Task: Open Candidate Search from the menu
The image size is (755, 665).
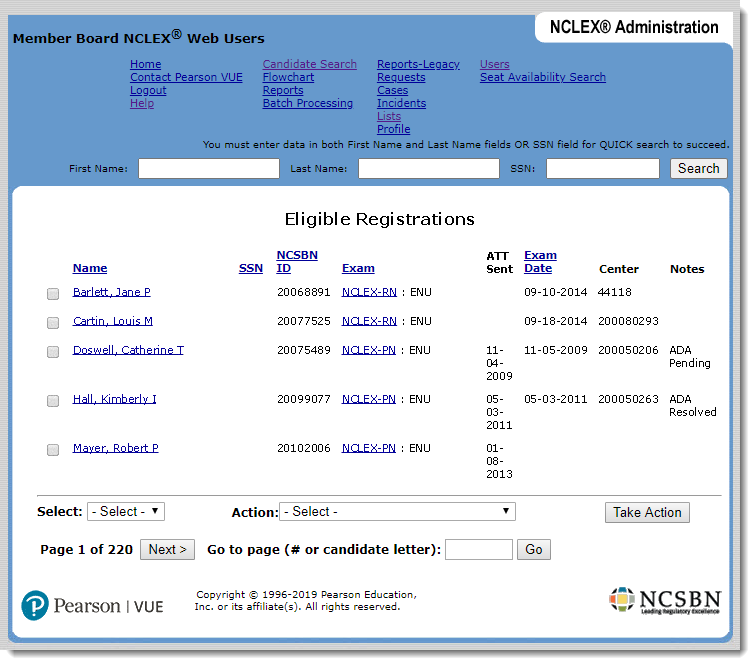Action: pos(310,64)
